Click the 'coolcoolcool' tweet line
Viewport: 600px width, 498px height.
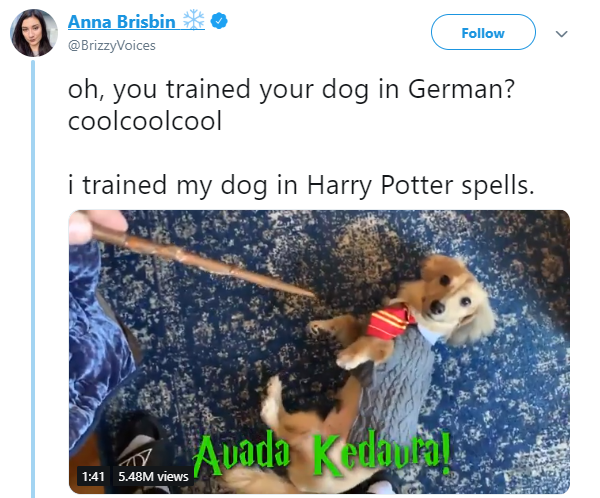[x=145, y=121]
